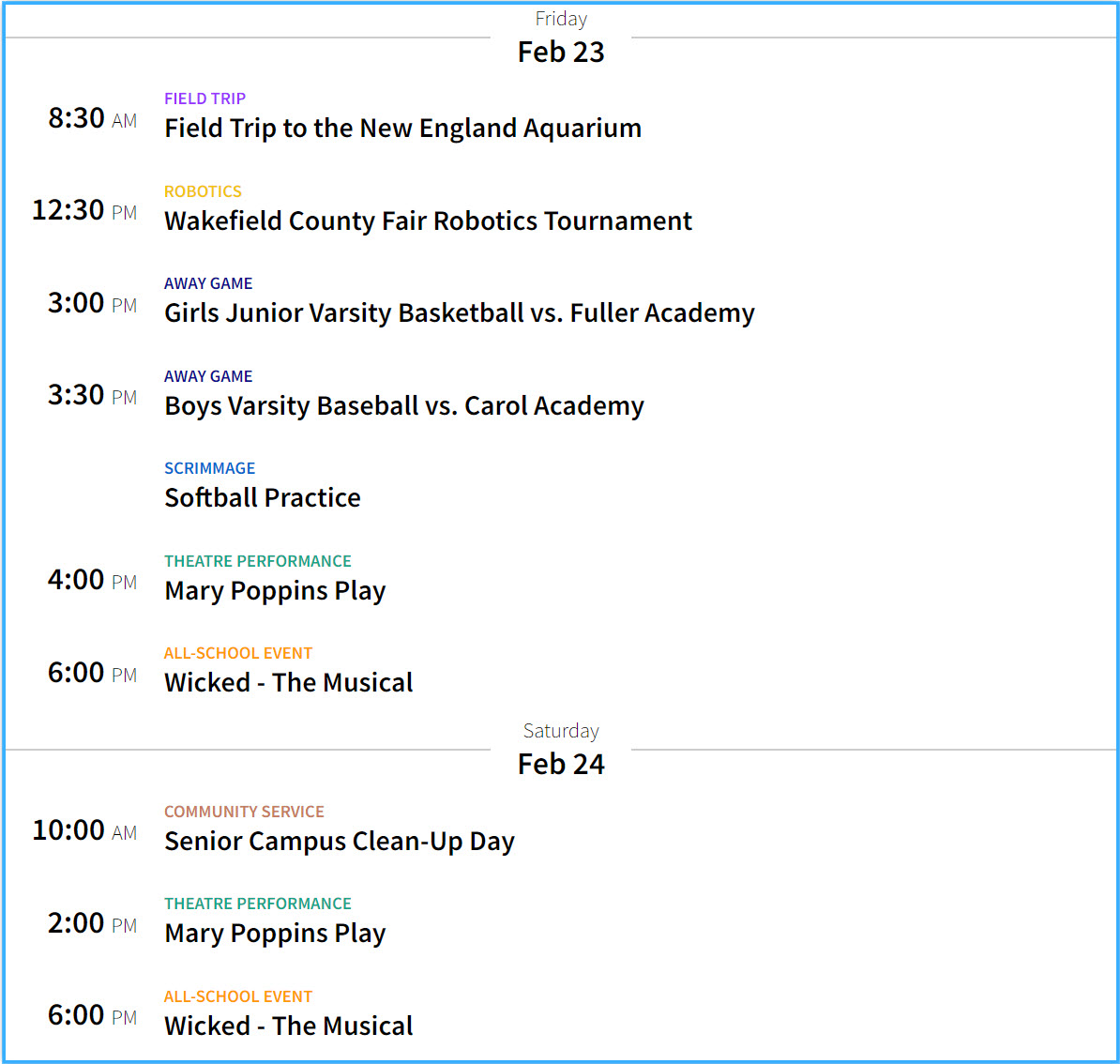This screenshot has width=1120, height=1064.
Task: Open Friday's Wicked - The Musical event
Action: [288, 683]
